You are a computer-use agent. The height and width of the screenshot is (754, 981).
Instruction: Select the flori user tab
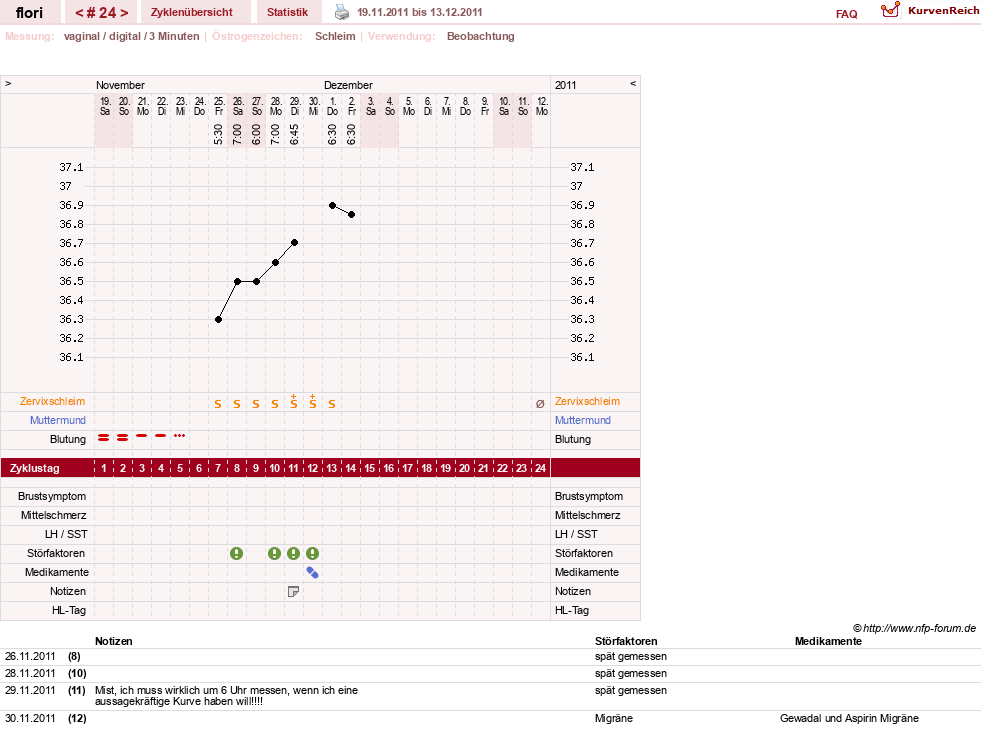(29, 12)
